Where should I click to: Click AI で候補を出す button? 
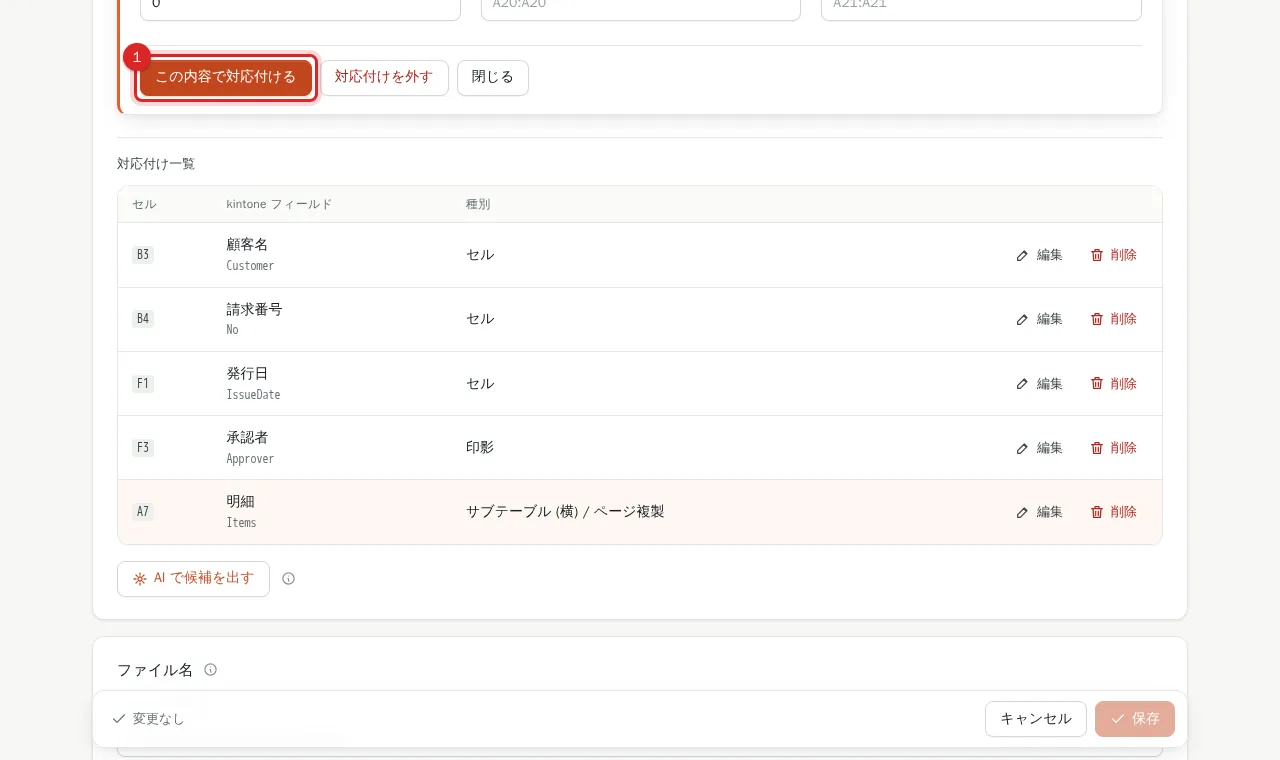(x=193, y=578)
